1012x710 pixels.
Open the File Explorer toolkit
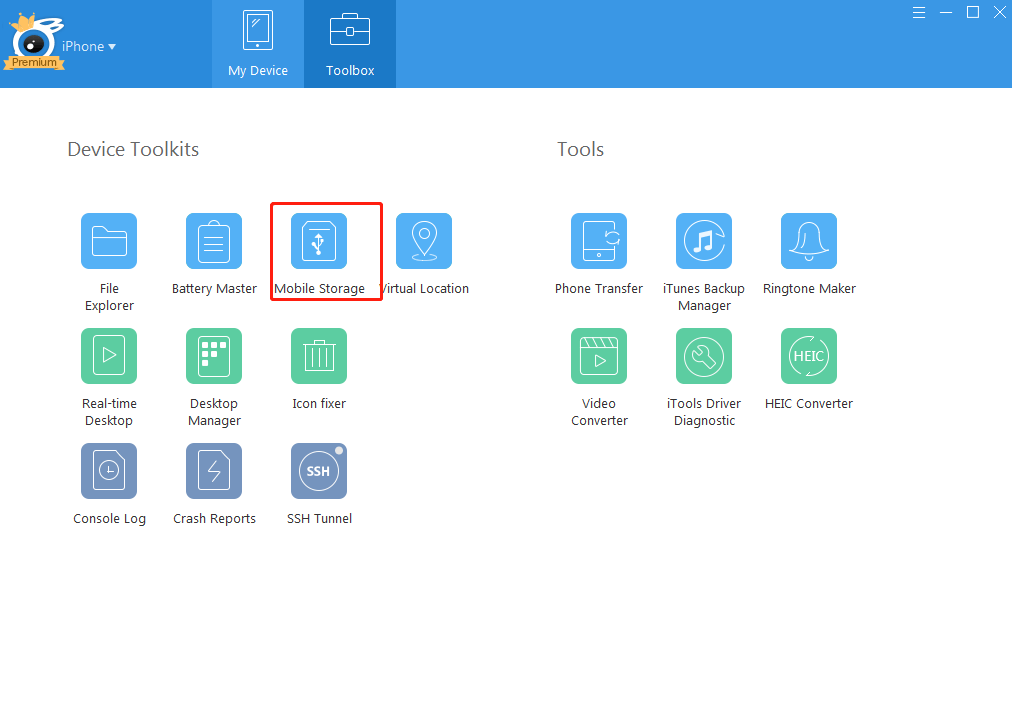(x=109, y=240)
